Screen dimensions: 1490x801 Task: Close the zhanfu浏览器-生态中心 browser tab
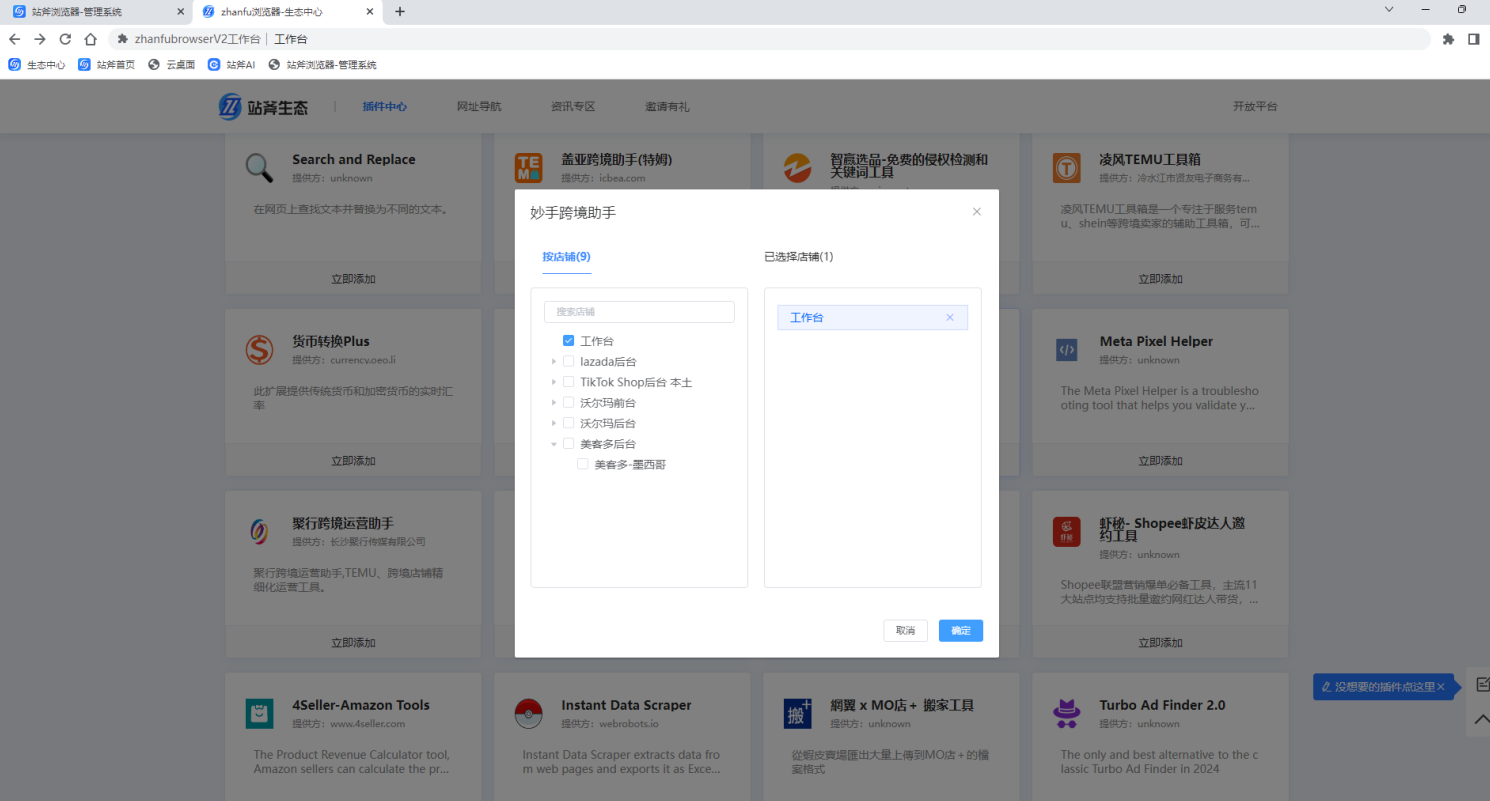click(370, 12)
